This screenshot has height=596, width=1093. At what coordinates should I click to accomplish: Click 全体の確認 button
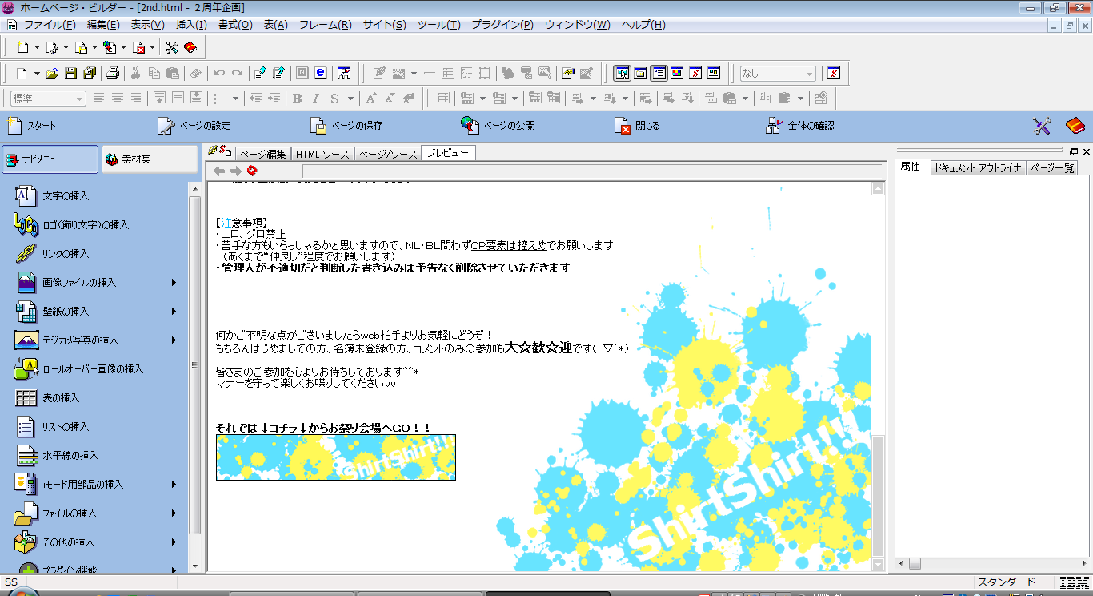pos(800,125)
